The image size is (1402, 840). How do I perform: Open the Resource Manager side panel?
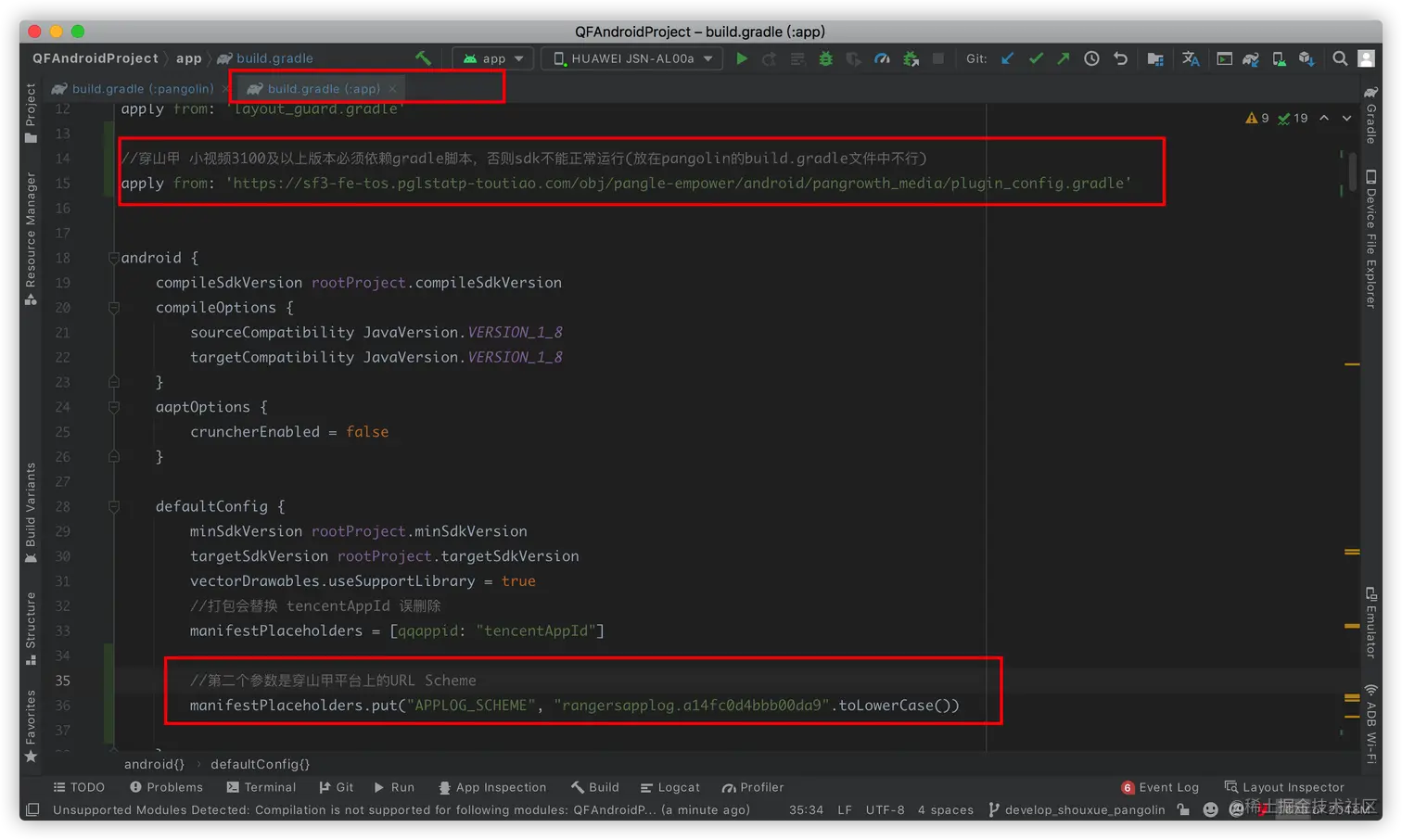(31, 238)
